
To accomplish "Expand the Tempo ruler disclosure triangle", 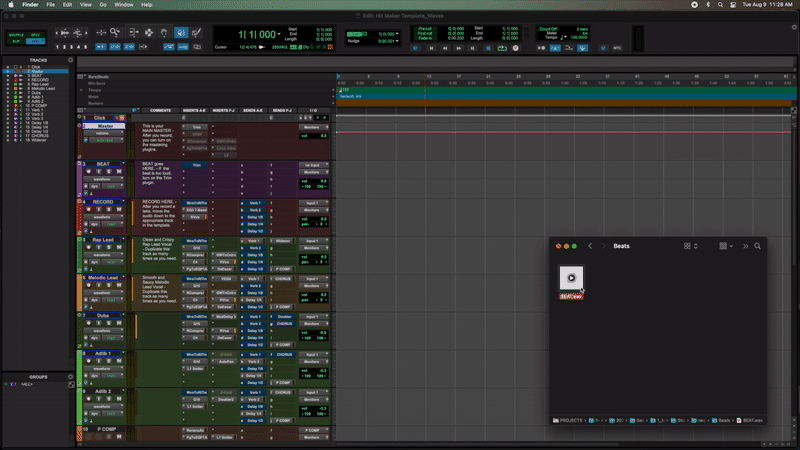I will pos(82,89).
